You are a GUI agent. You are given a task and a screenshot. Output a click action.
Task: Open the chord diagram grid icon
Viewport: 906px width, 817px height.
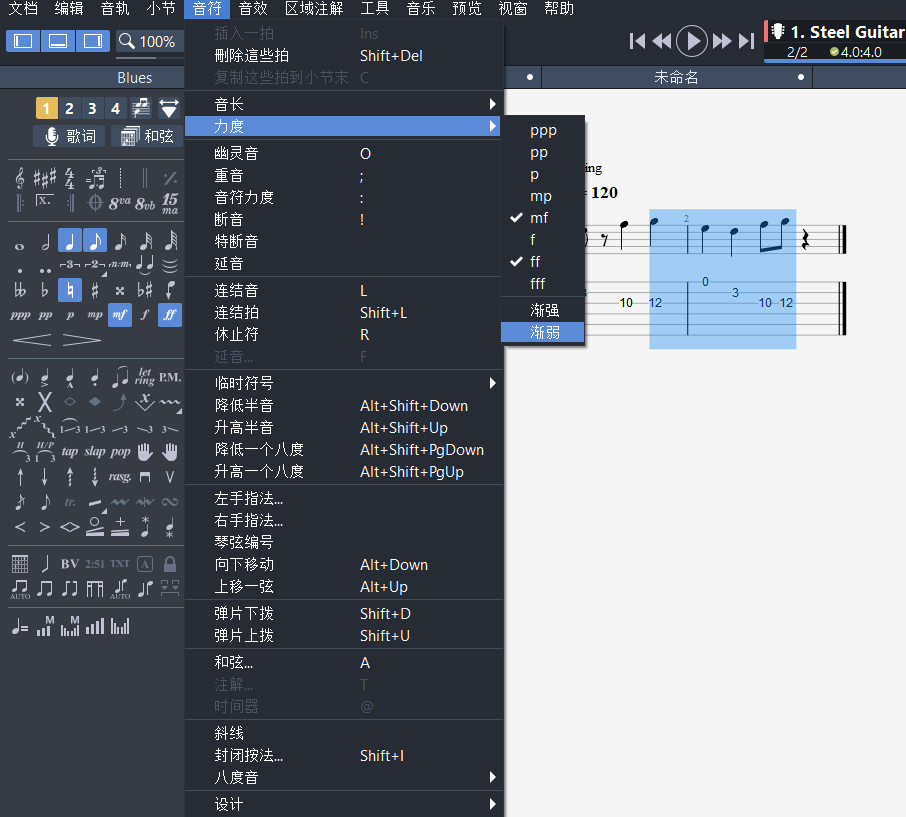pos(20,563)
